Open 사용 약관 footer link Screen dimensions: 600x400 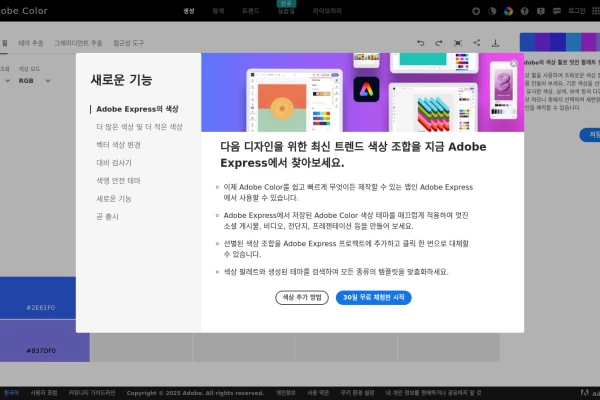pos(318,393)
